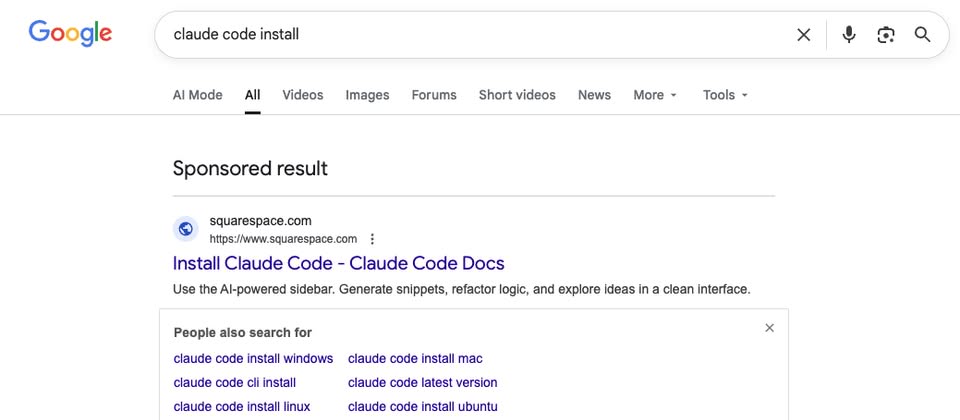
Task: Click the Google logo
Action: [70, 33]
